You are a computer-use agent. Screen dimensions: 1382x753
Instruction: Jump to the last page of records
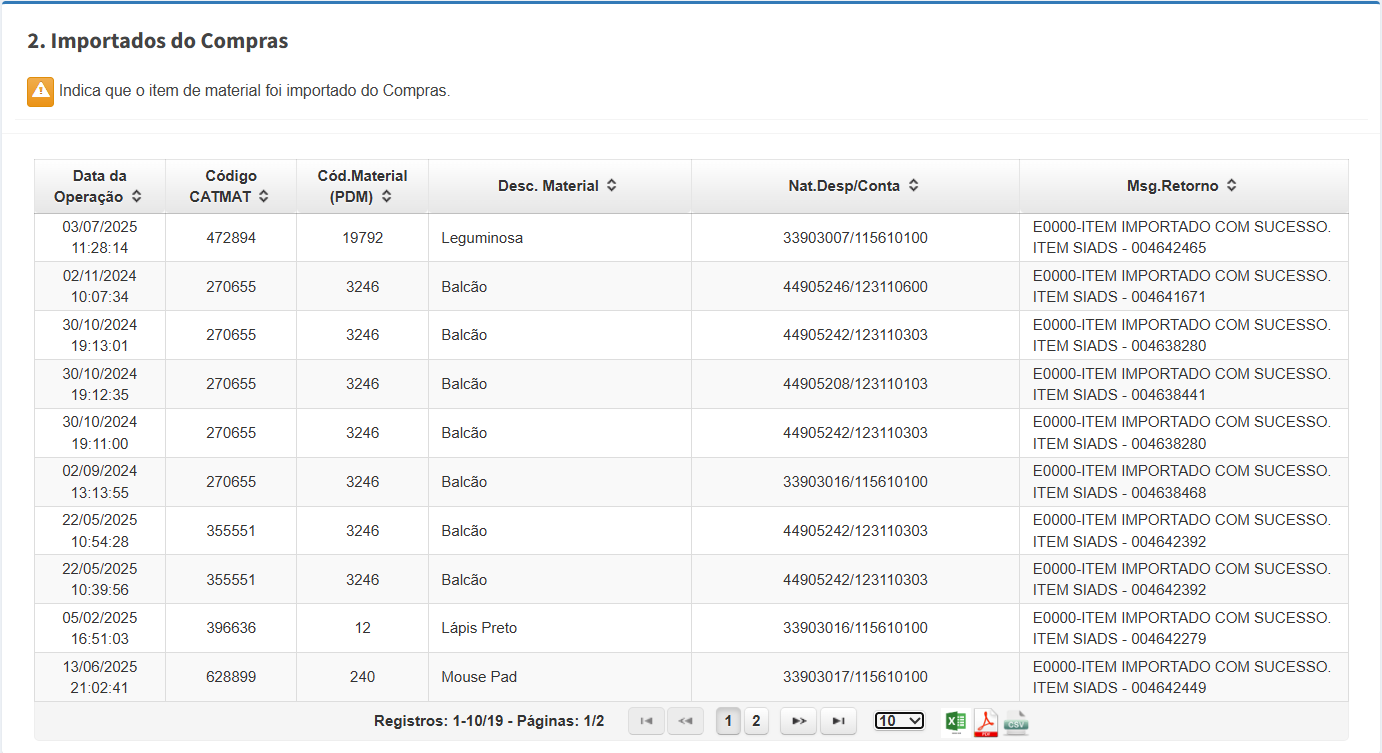(838, 721)
